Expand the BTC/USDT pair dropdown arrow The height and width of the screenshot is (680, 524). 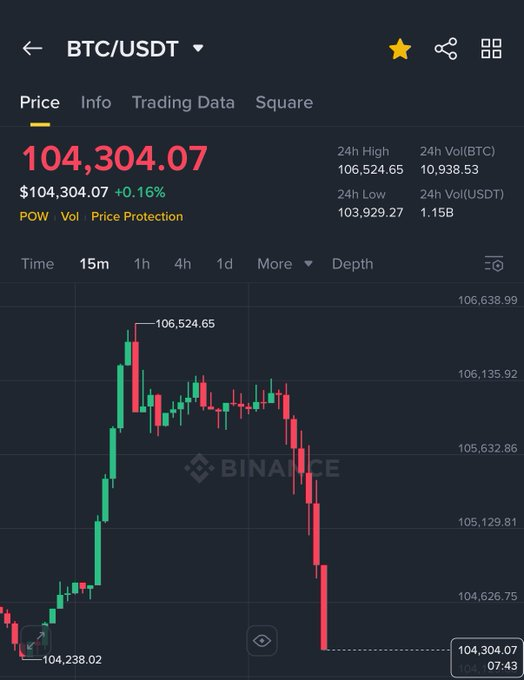[x=198, y=48]
